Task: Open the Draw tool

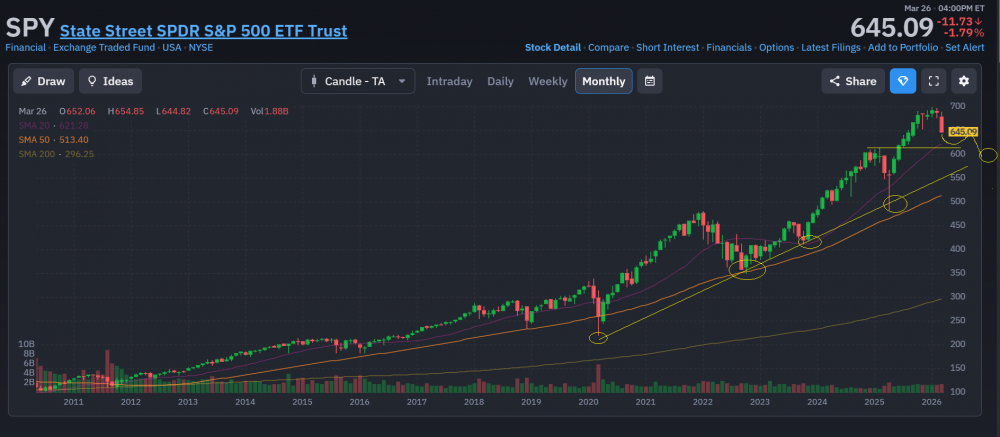Action: (43, 81)
